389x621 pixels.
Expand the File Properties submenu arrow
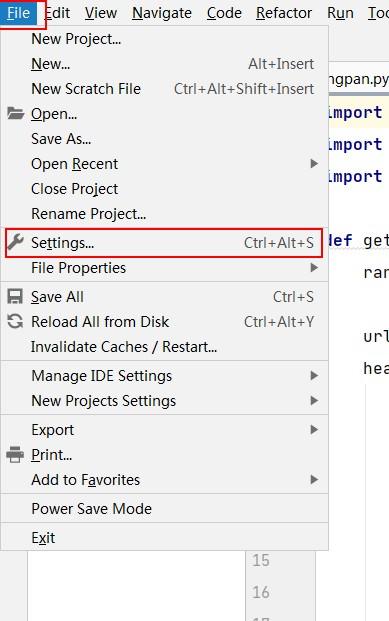[x=314, y=268]
